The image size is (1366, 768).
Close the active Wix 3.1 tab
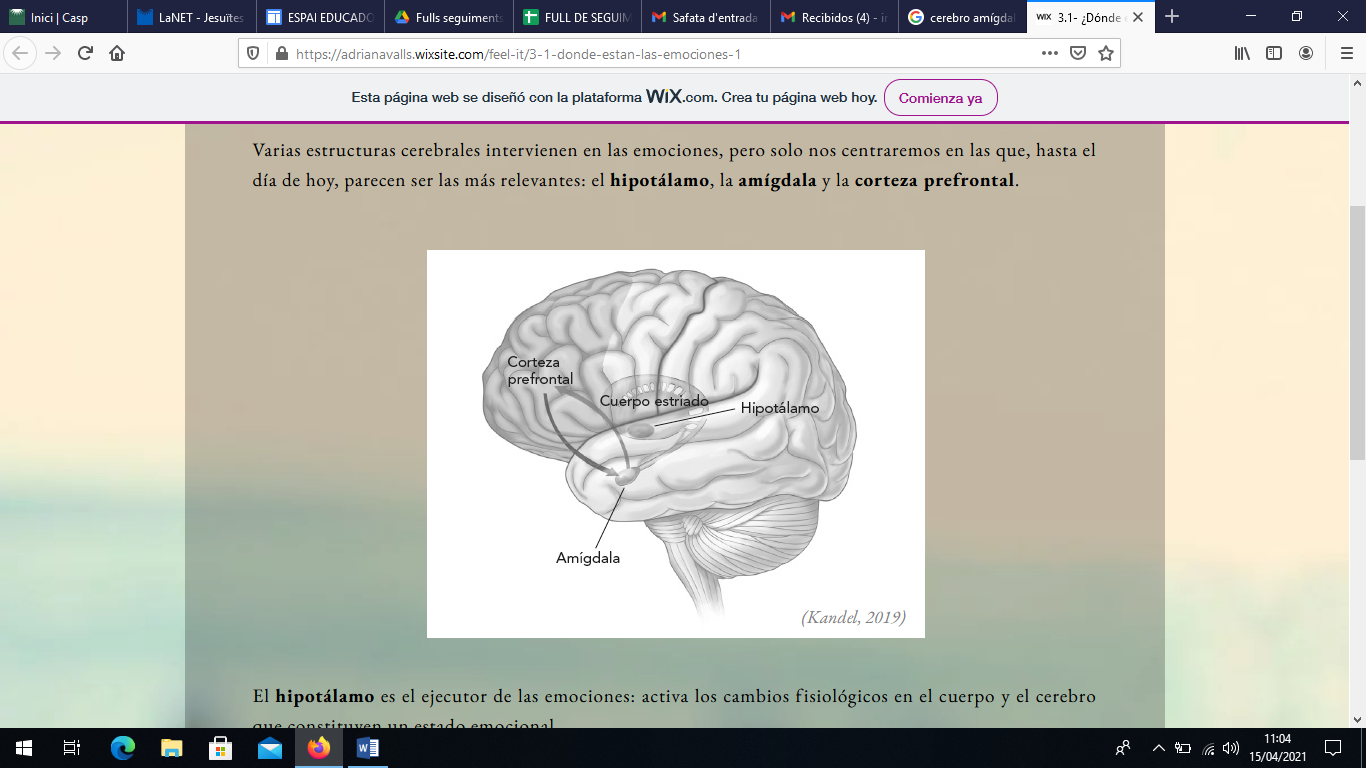[1138, 17]
